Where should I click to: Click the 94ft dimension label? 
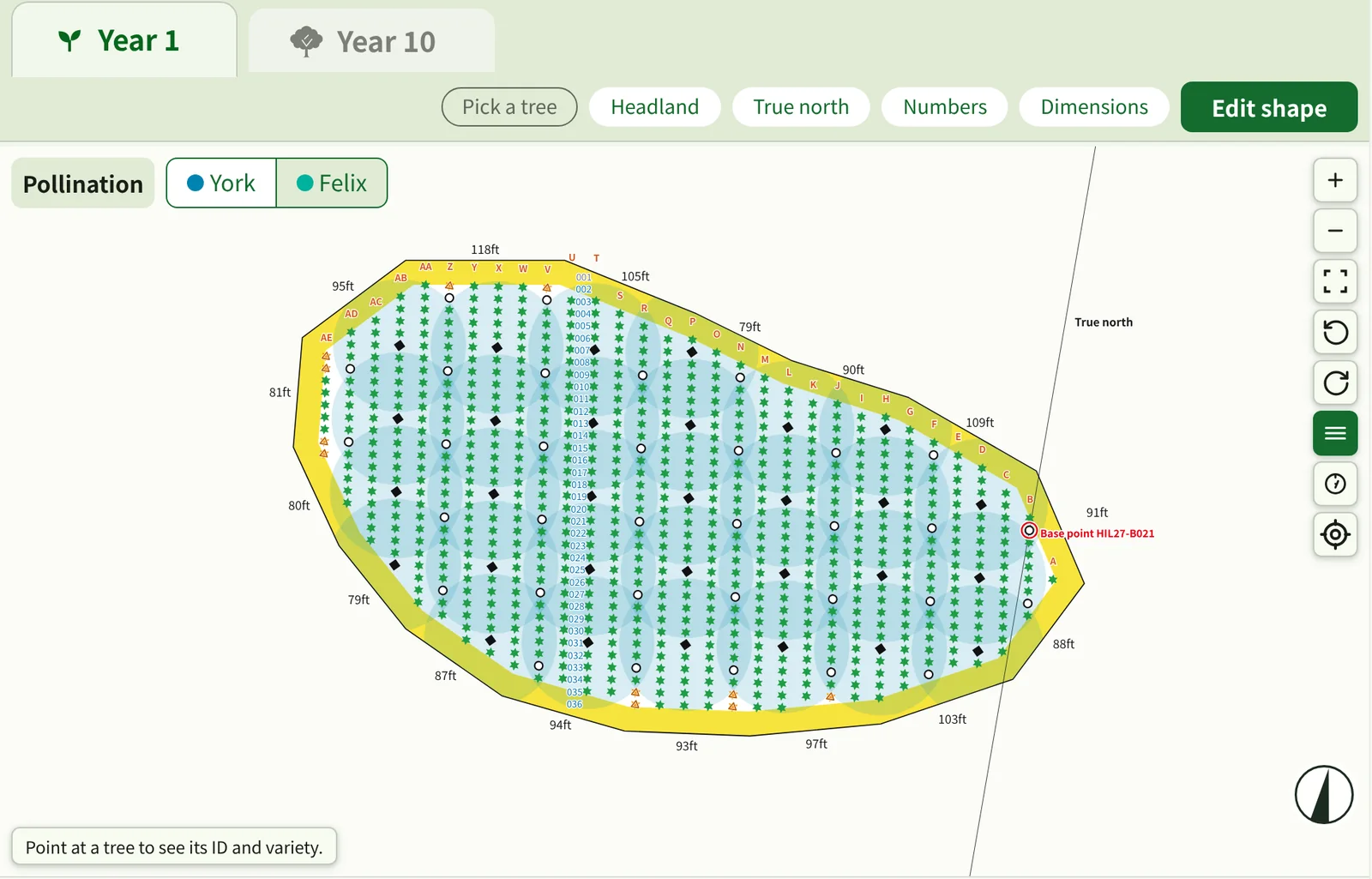pyautogui.click(x=560, y=725)
